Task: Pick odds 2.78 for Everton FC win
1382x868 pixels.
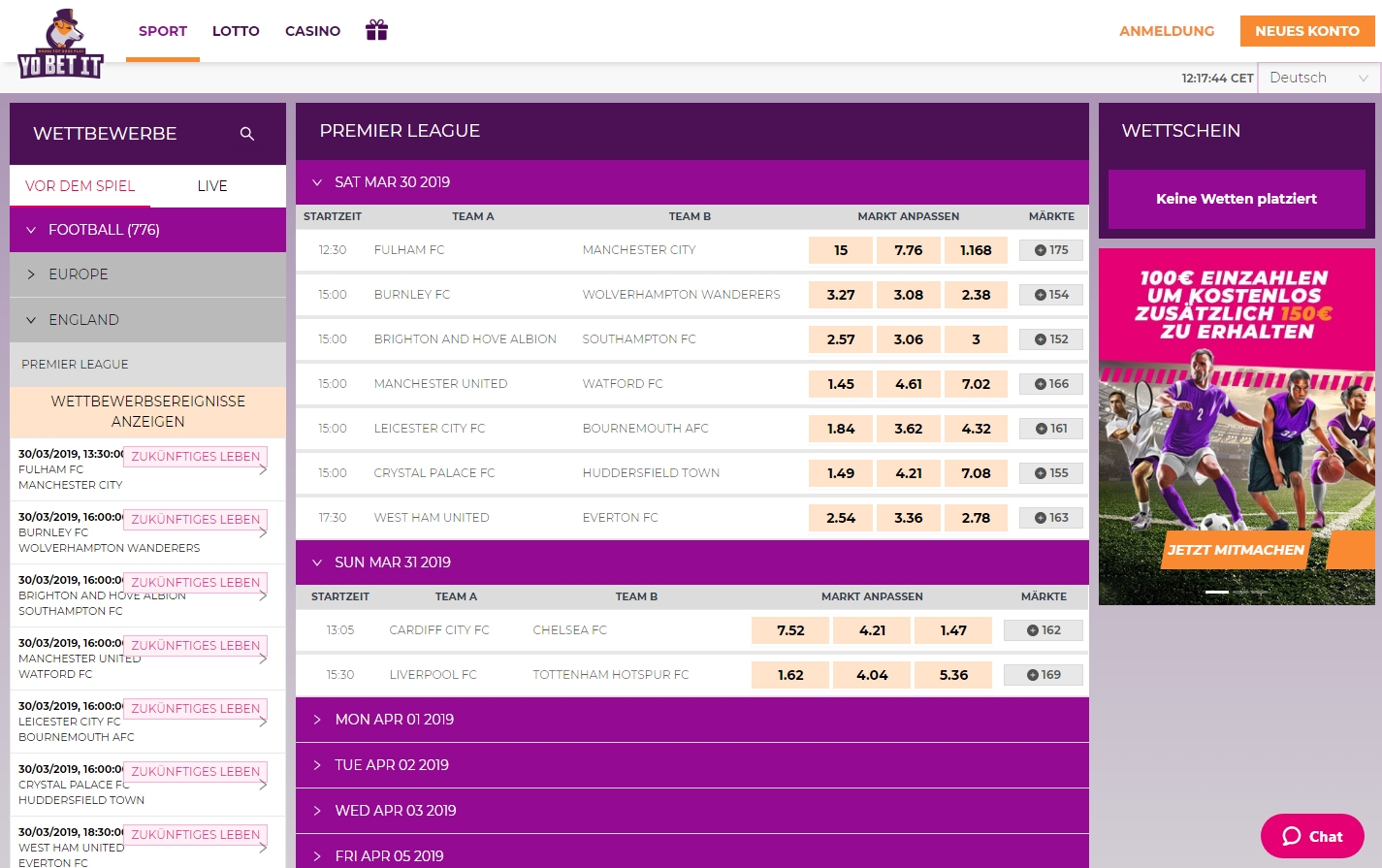Action: click(x=976, y=518)
